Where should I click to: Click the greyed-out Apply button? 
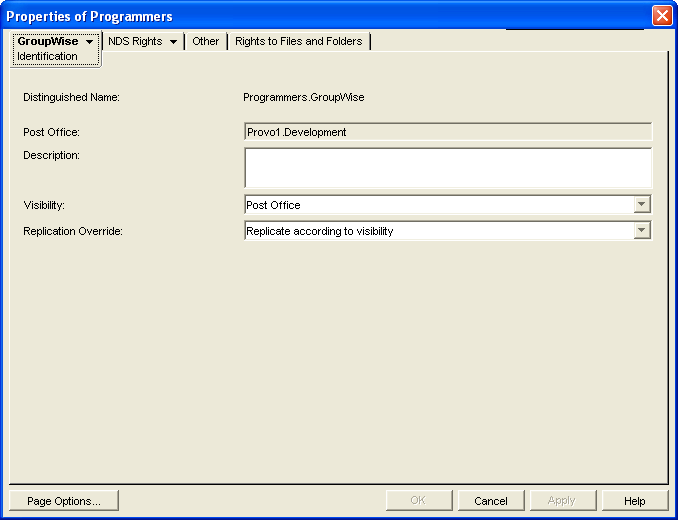(563, 501)
